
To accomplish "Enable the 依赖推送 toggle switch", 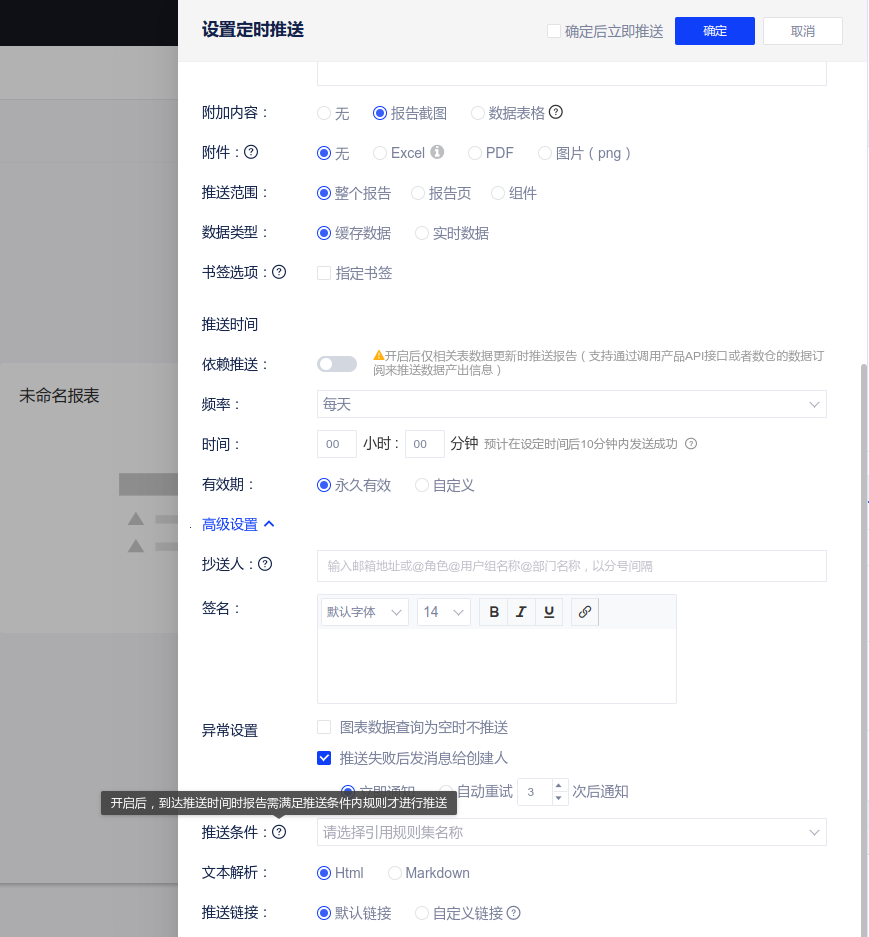I will click(x=337, y=364).
